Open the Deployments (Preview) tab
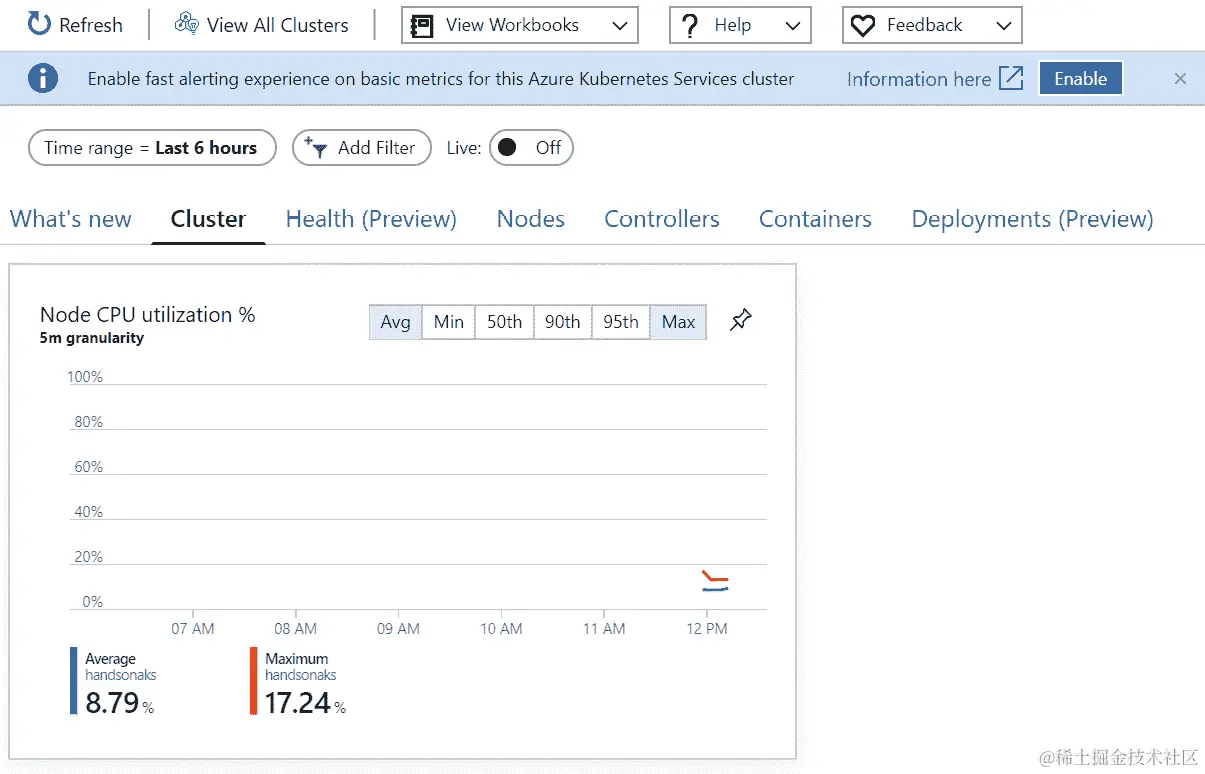Viewport: 1205px width, 774px height. pyautogui.click(x=1032, y=219)
